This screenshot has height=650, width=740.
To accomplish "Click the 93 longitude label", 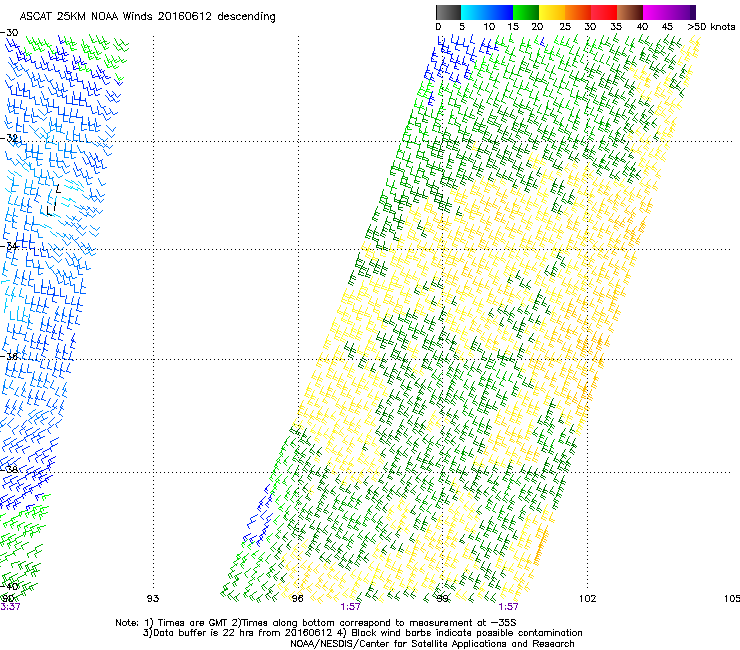I will click(153, 599).
